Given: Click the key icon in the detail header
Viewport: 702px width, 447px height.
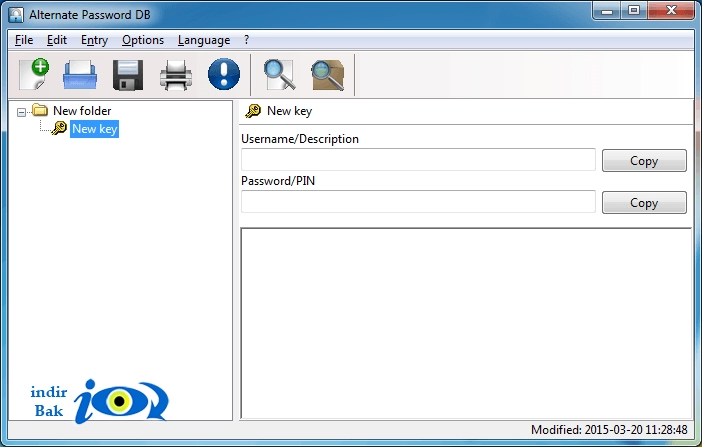Looking at the screenshot, I should click(253, 111).
